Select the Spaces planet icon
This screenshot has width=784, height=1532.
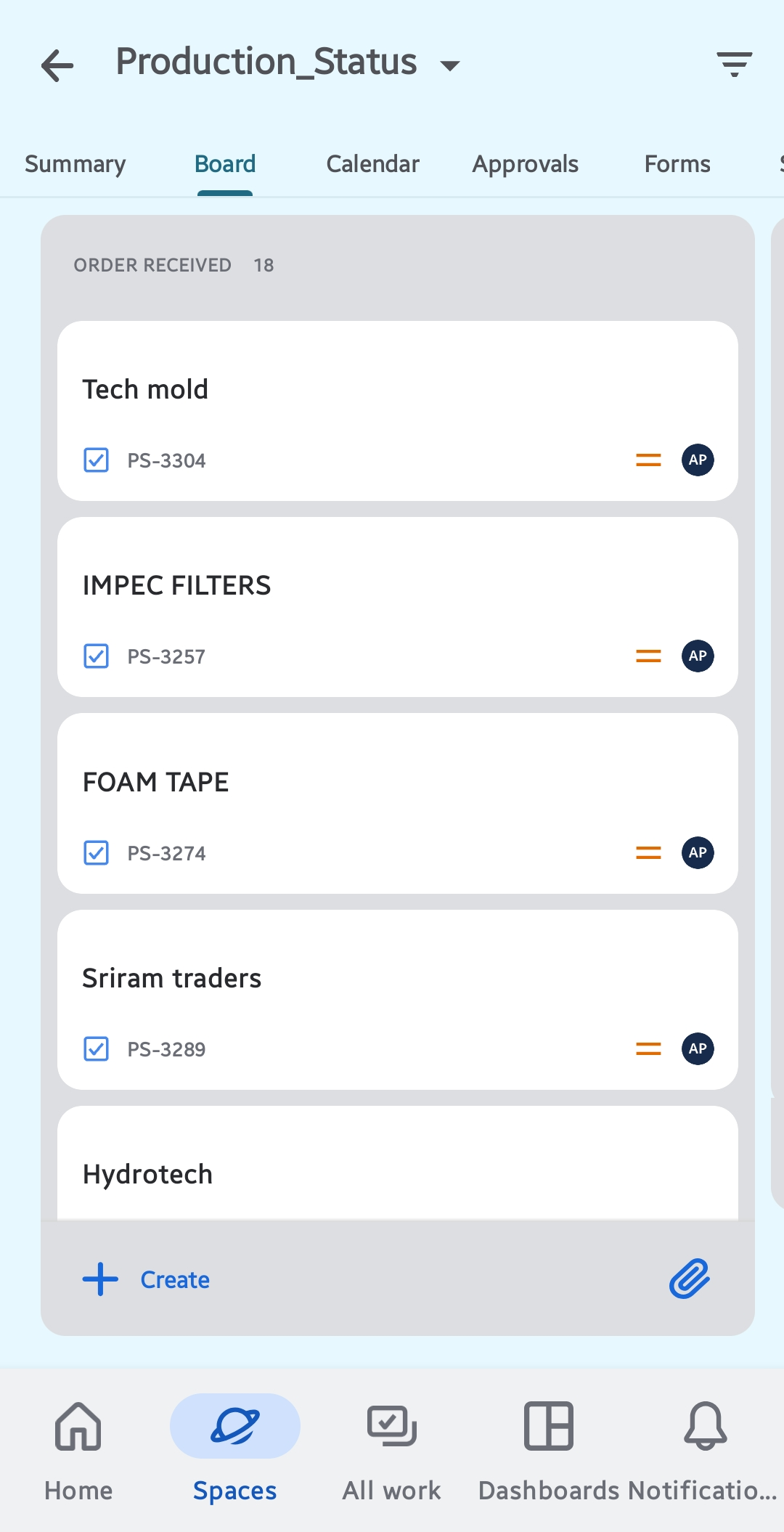(235, 1426)
